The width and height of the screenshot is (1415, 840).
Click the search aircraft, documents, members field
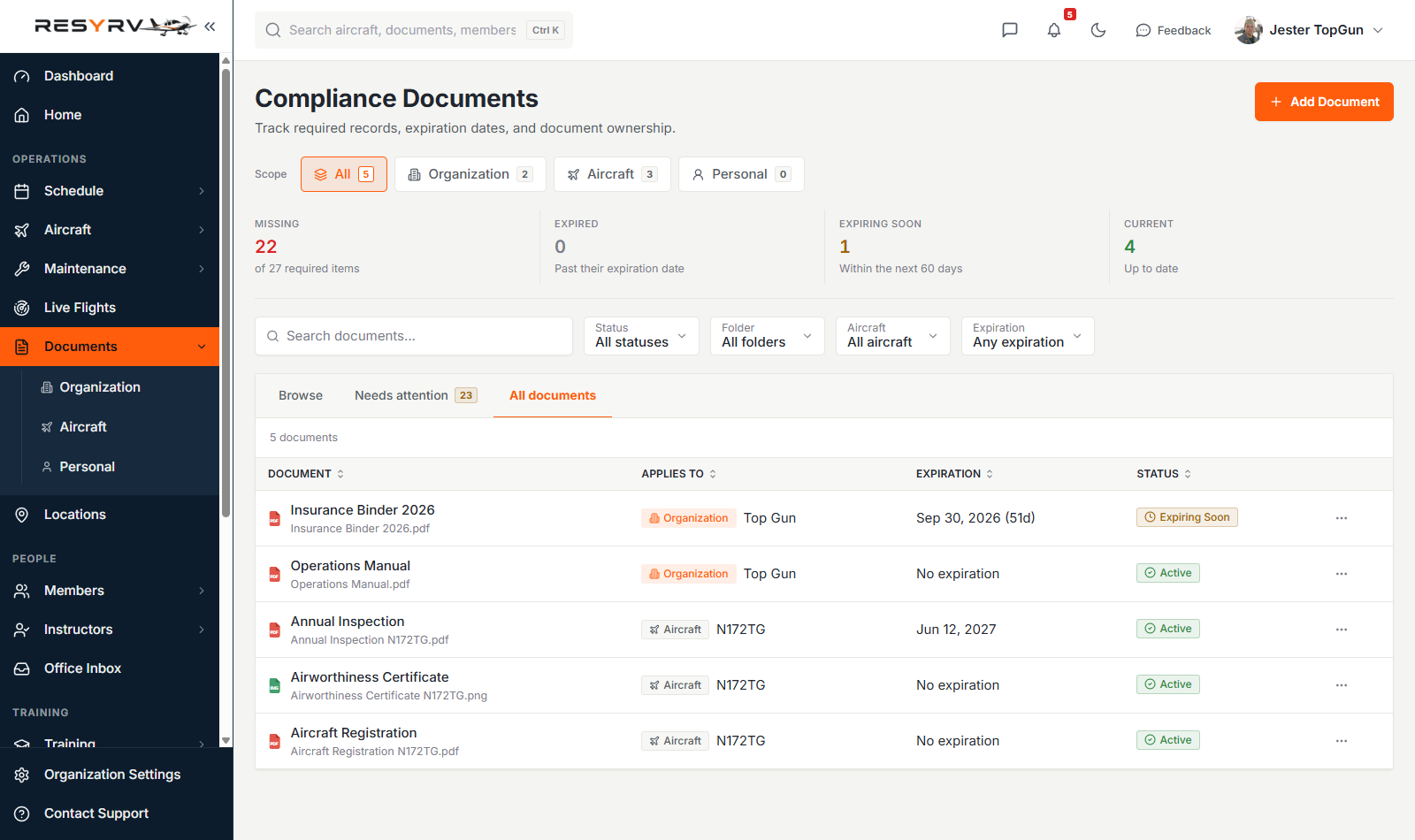[414, 30]
